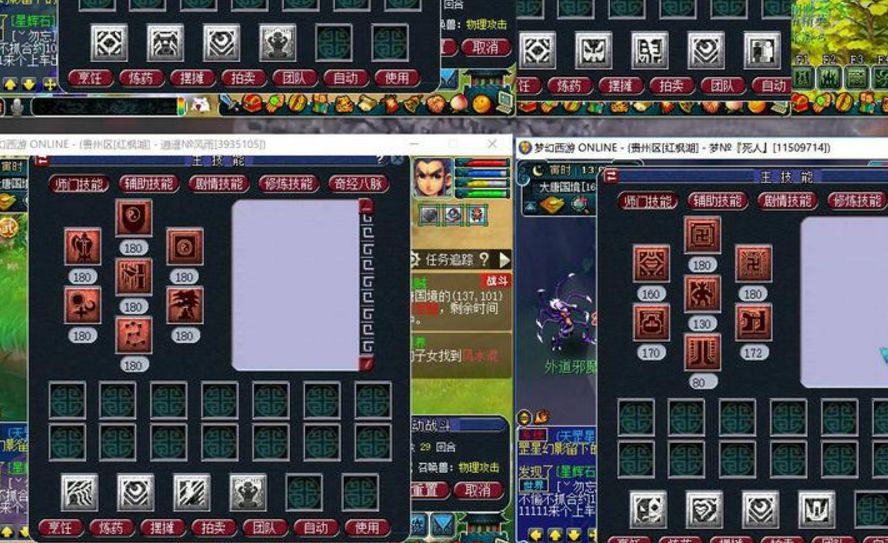
Task: Choose the silver seated-figure skill in 逍遥№风雨 window
Action: [247, 493]
